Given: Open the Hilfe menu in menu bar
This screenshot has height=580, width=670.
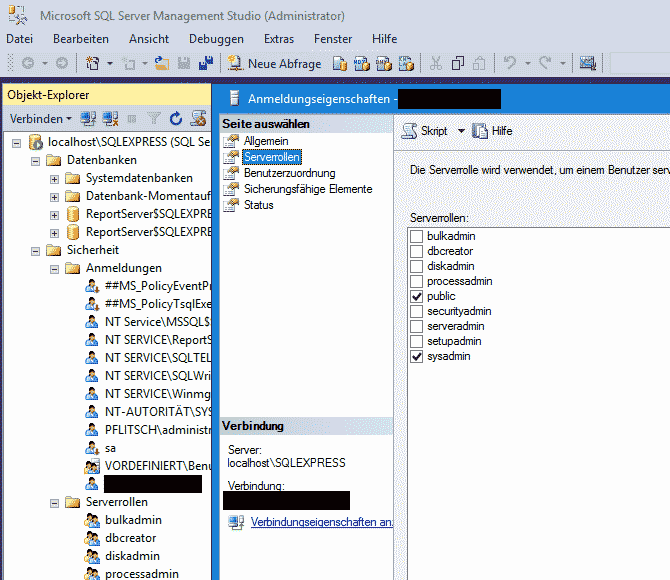Looking at the screenshot, I should (384, 39).
